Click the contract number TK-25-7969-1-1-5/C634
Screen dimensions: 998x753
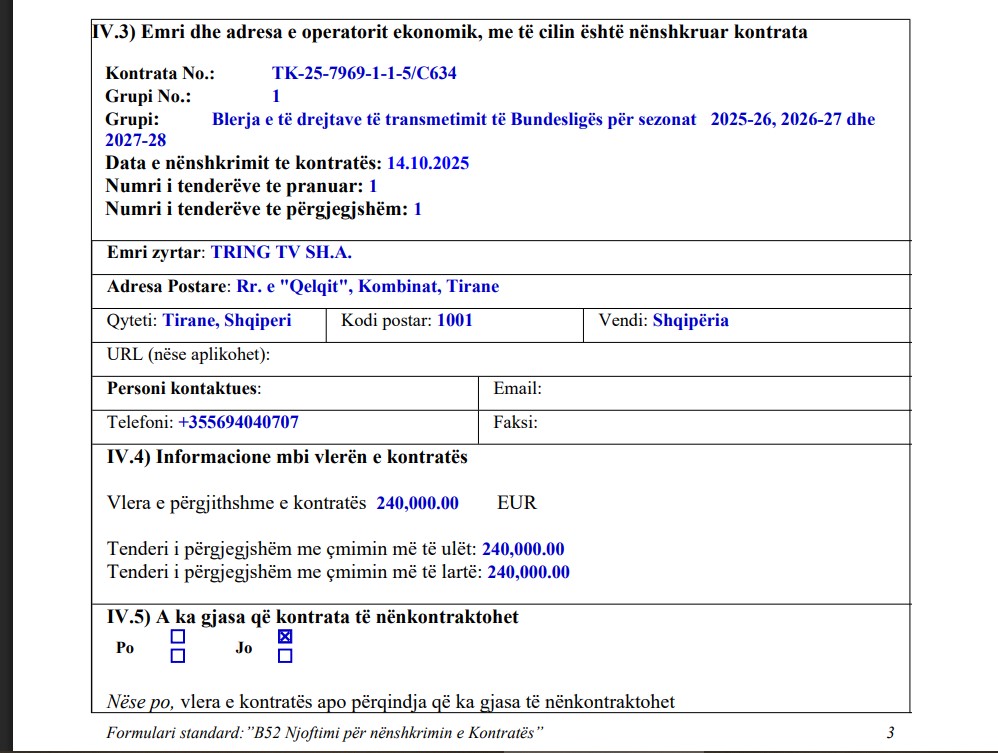364,74
